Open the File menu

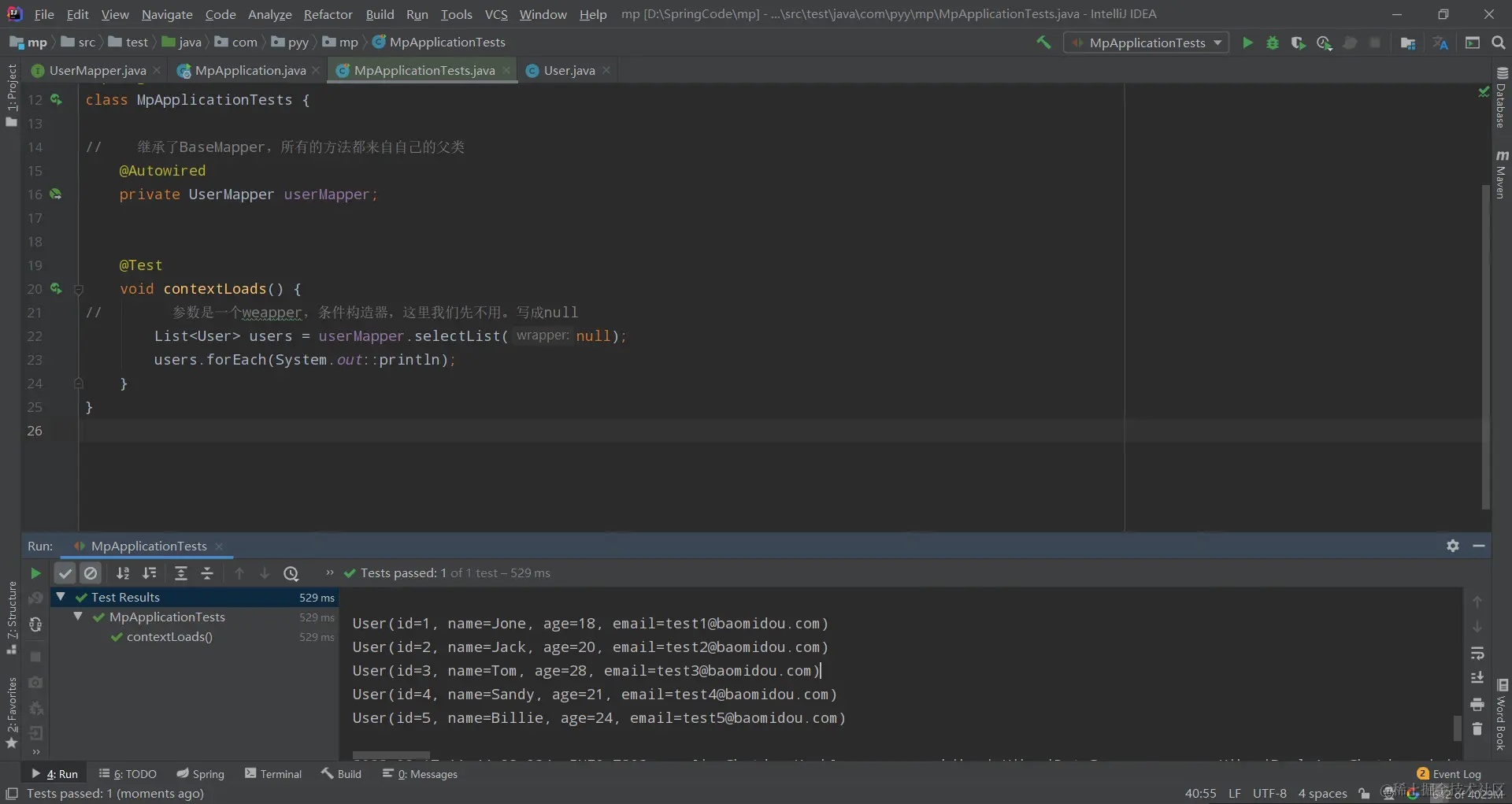pyautogui.click(x=44, y=14)
